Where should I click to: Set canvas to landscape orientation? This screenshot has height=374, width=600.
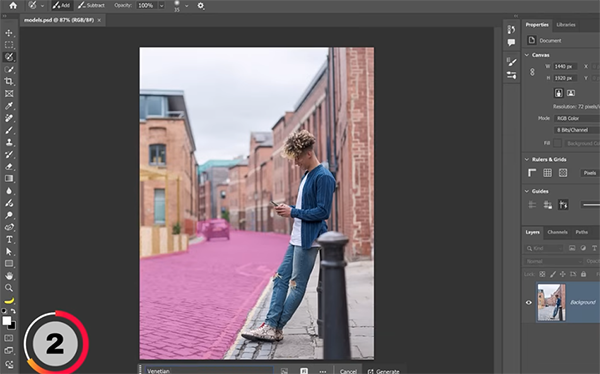[571, 93]
